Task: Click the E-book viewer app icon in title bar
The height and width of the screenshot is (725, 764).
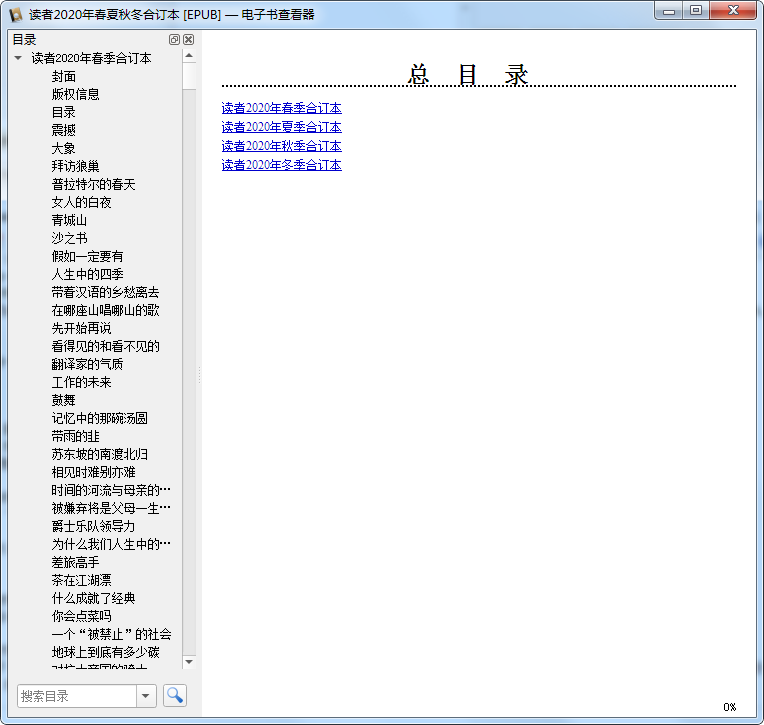Action: click(16, 15)
